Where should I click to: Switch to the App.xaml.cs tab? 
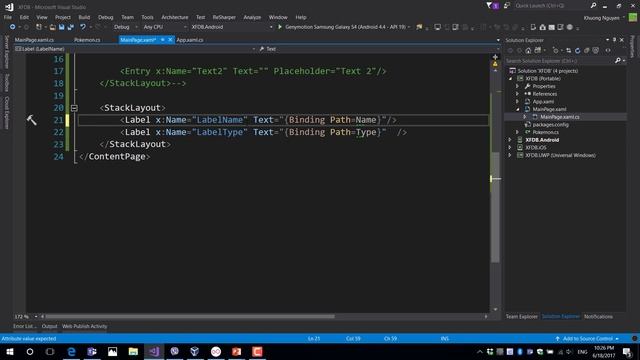(x=190, y=40)
